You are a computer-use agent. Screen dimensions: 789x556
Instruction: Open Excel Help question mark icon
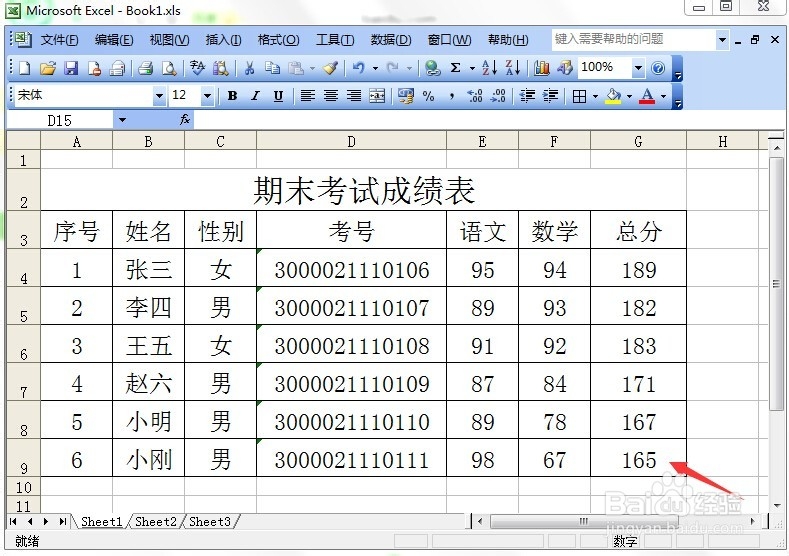pos(658,68)
